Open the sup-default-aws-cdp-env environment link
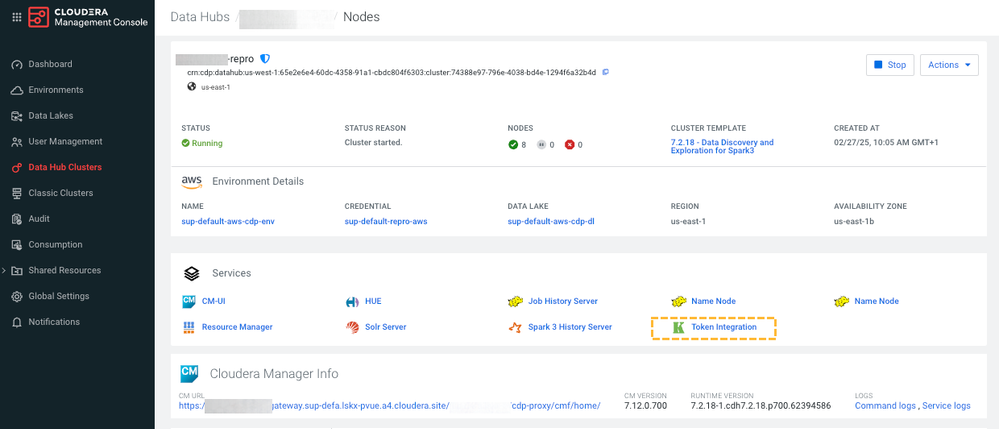The image size is (999, 429). (228, 221)
